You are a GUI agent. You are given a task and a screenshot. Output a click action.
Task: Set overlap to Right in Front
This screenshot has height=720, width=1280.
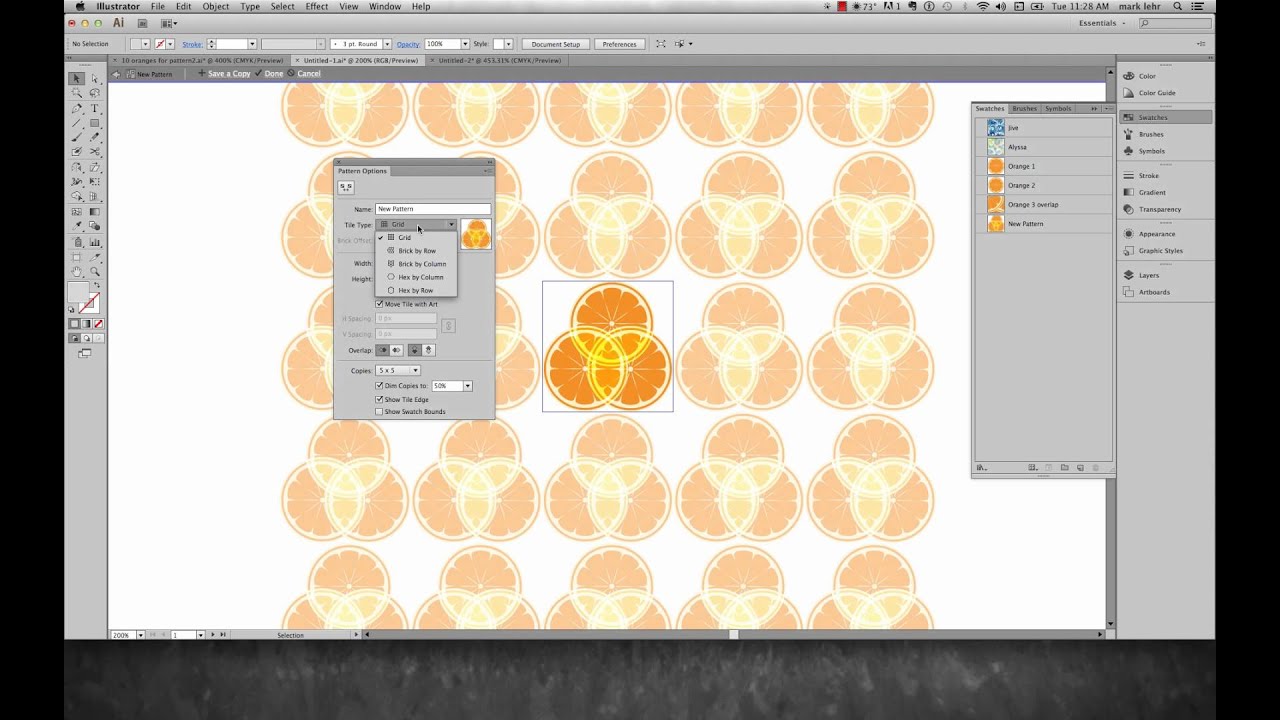397,350
